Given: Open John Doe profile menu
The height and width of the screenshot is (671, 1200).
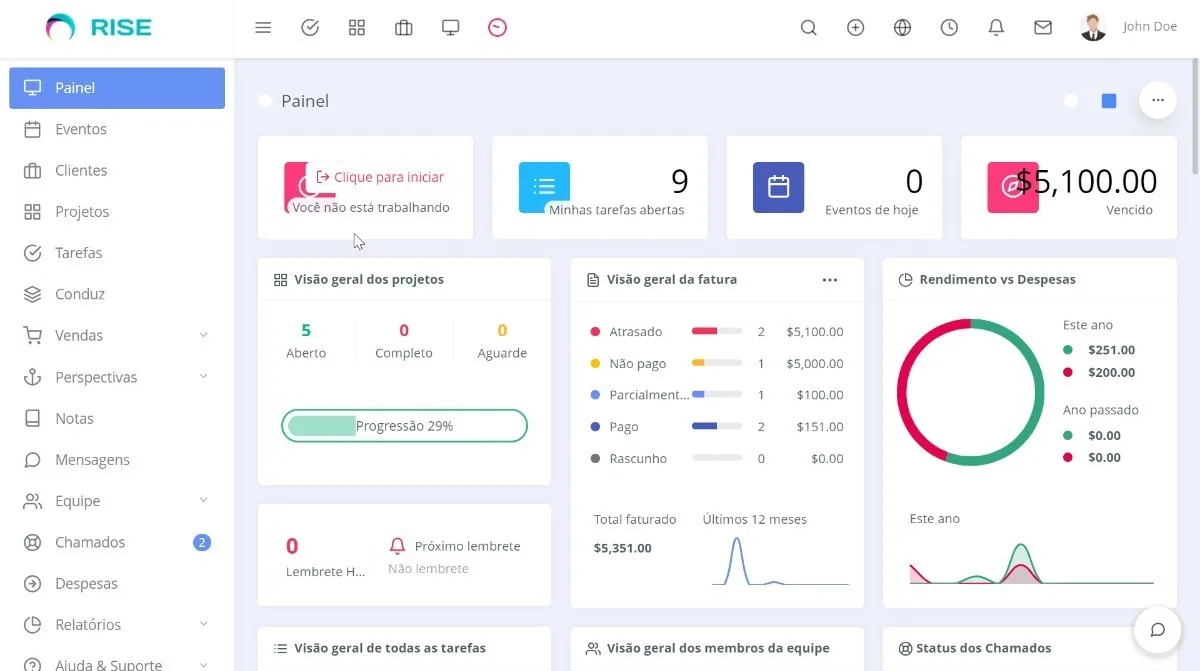Looking at the screenshot, I should (1128, 26).
